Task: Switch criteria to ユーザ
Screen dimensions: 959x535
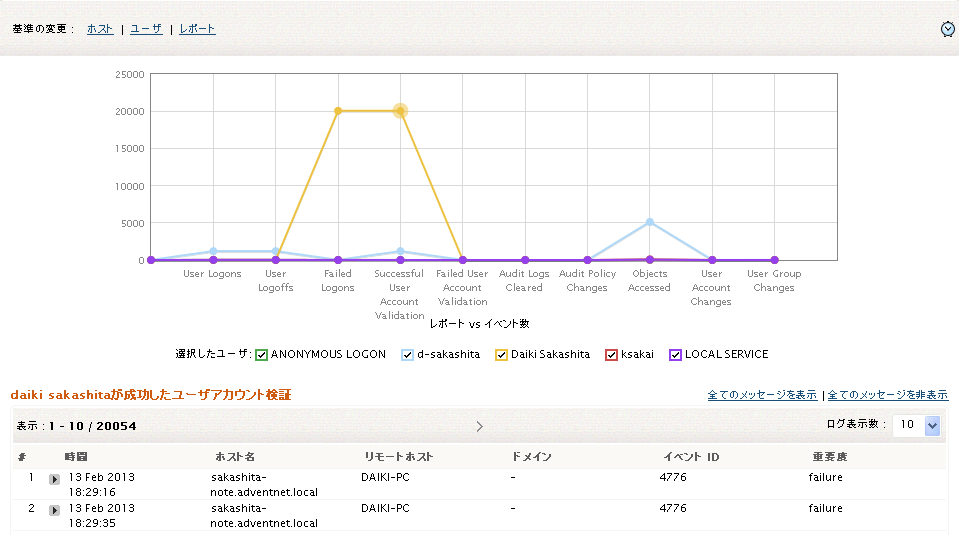Action: click(x=146, y=29)
